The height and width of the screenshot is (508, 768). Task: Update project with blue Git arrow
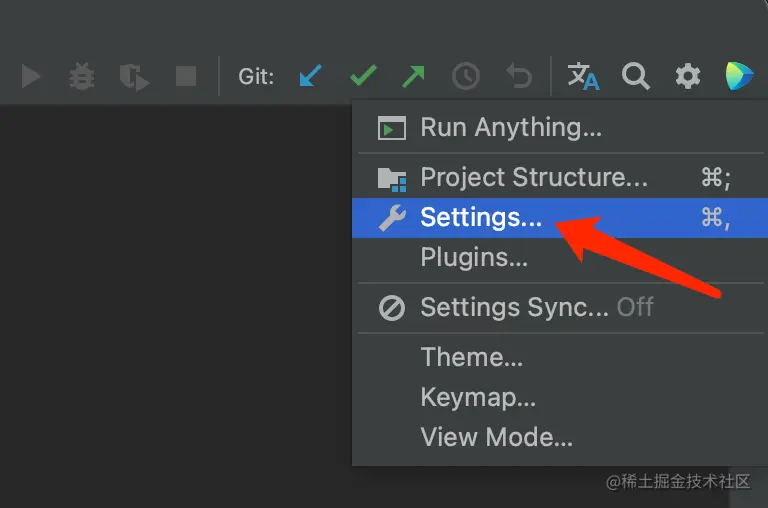pyautogui.click(x=310, y=76)
